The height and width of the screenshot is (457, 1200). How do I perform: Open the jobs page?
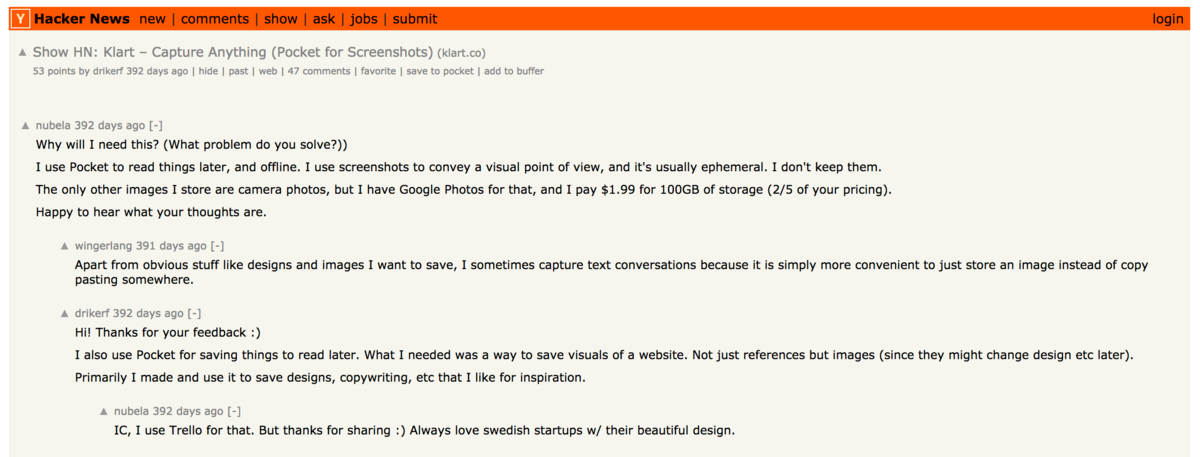(x=364, y=19)
